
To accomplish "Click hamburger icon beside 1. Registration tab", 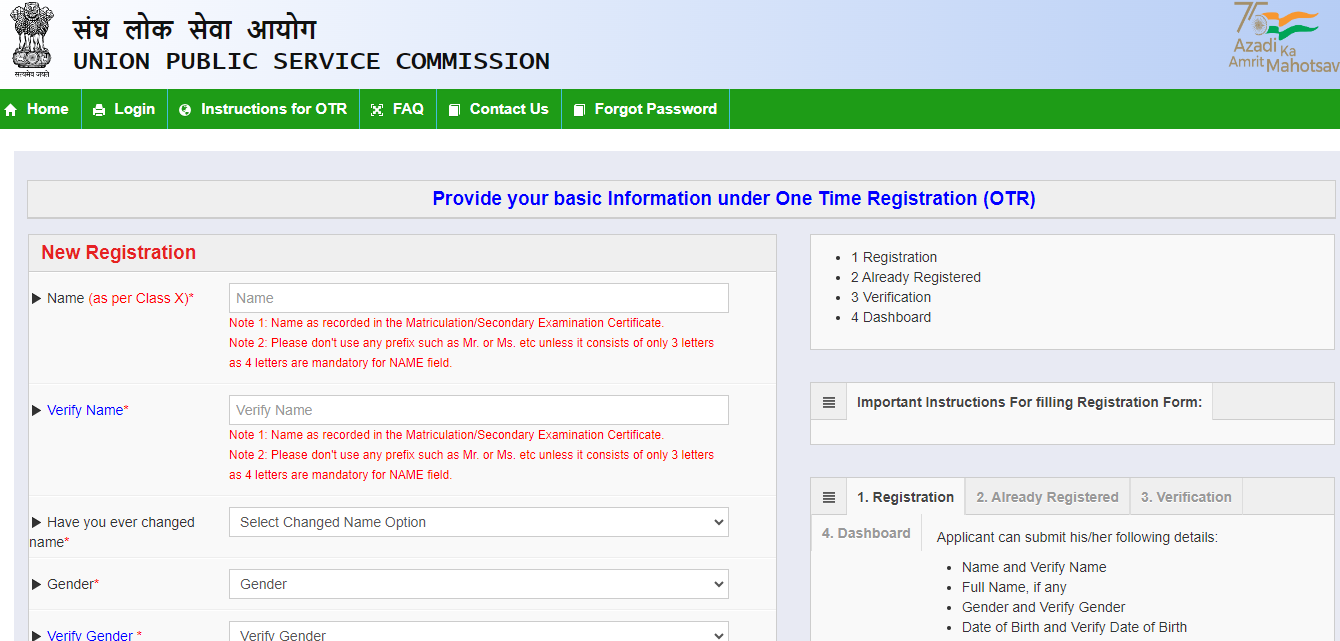I will (x=829, y=497).
